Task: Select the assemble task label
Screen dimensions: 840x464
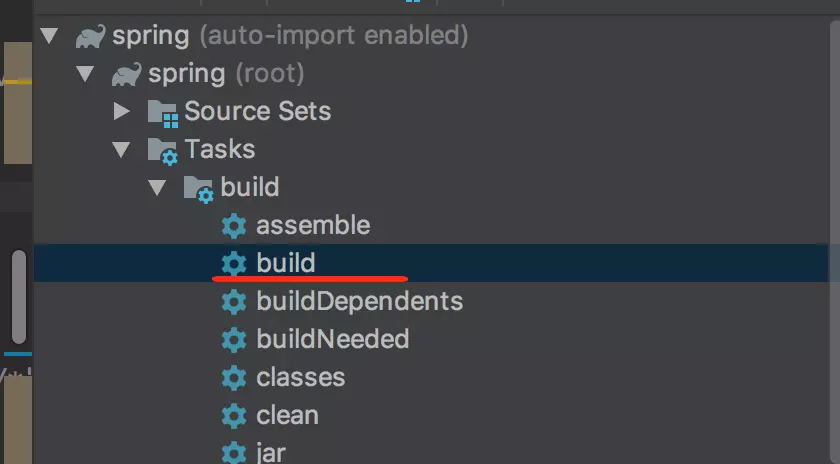Action: pyautogui.click(x=313, y=226)
